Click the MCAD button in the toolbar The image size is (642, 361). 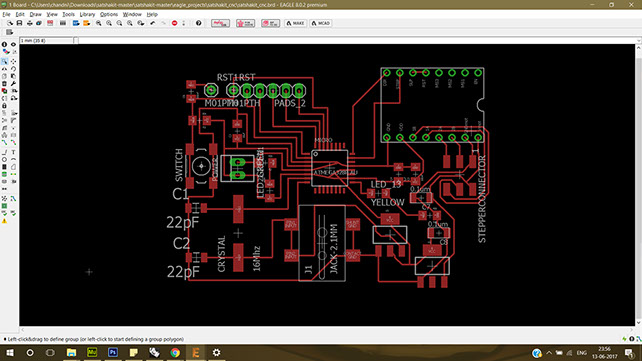(321, 23)
